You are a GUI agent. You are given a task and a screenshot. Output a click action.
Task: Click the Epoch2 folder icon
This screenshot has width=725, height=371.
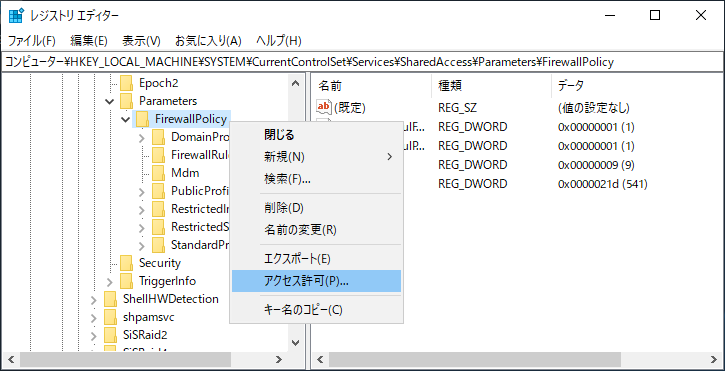(x=126, y=83)
